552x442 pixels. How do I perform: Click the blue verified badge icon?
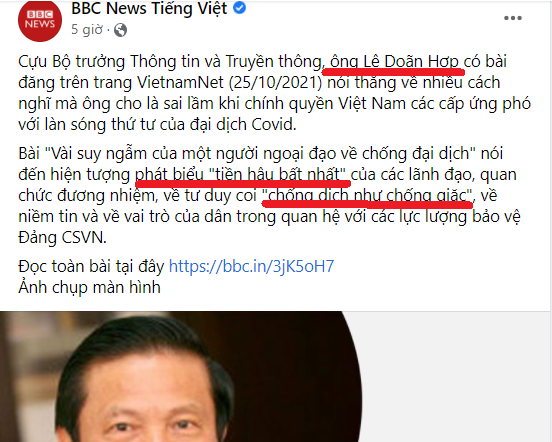click(x=239, y=8)
